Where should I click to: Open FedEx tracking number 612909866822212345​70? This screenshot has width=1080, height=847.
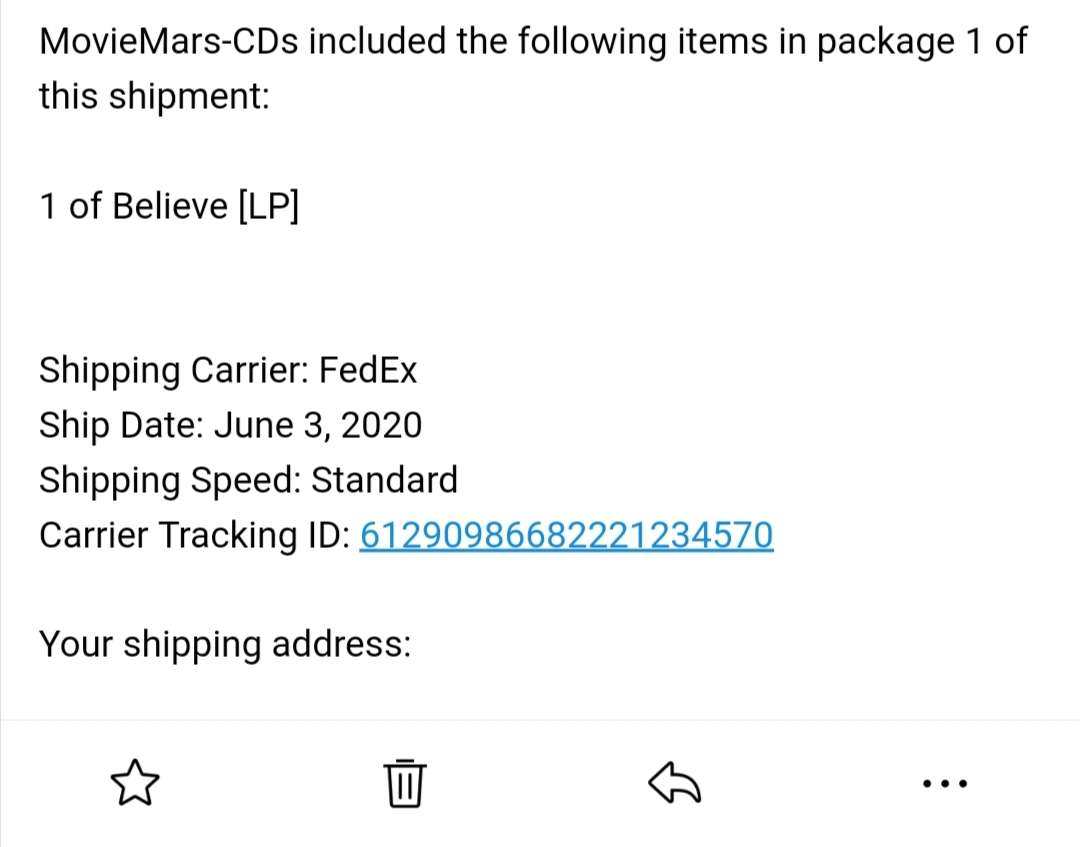[x=565, y=535]
